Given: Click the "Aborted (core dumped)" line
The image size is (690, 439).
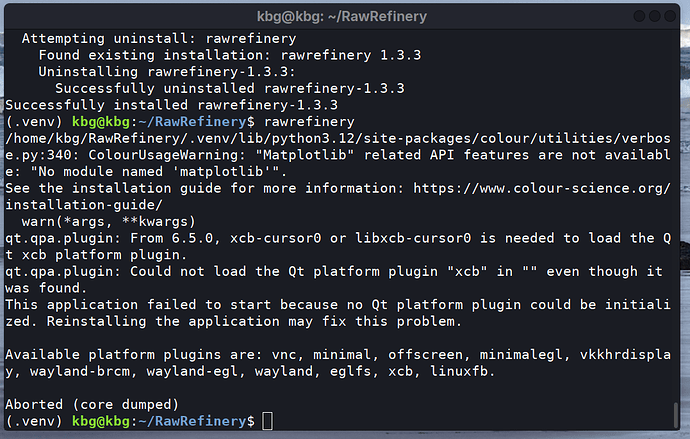Looking at the screenshot, I should [92, 404].
